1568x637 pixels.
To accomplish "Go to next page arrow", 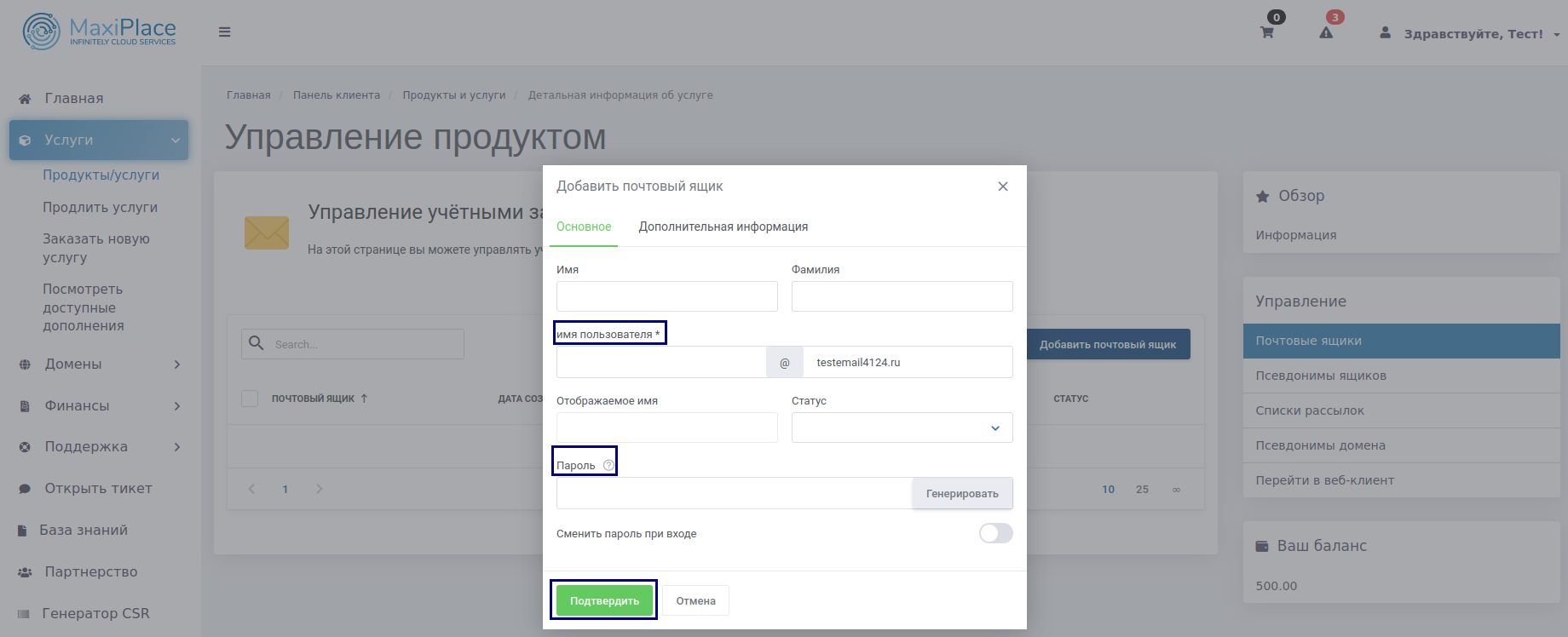I will tap(319, 489).
